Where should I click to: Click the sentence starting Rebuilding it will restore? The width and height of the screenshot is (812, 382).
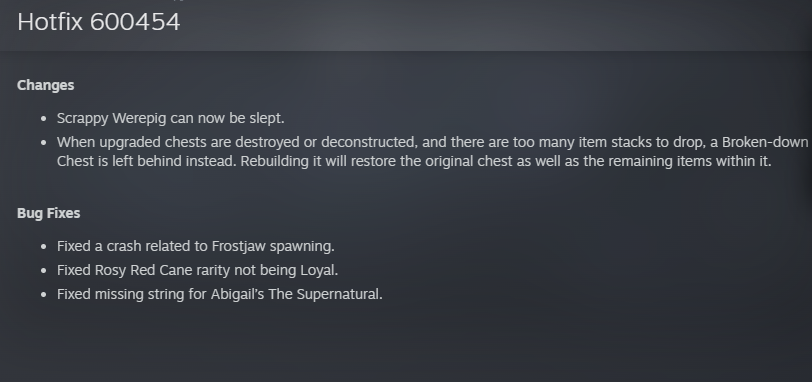point(506,161)
